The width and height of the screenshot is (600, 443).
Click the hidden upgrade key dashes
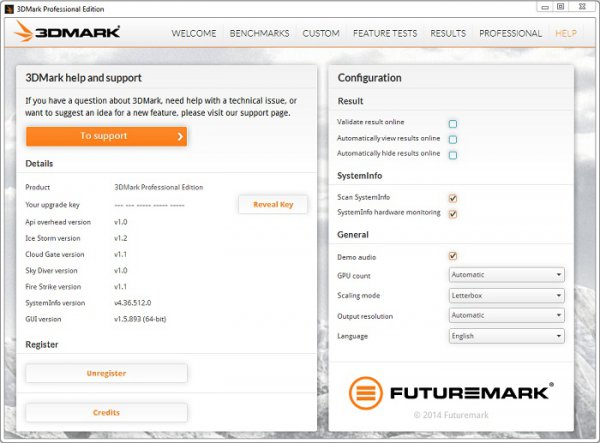(x=150, y=205)
